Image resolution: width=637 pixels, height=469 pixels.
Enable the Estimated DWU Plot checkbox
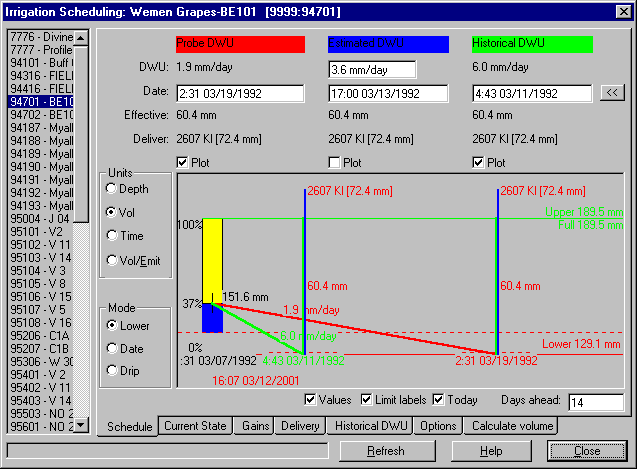point(334,163)
